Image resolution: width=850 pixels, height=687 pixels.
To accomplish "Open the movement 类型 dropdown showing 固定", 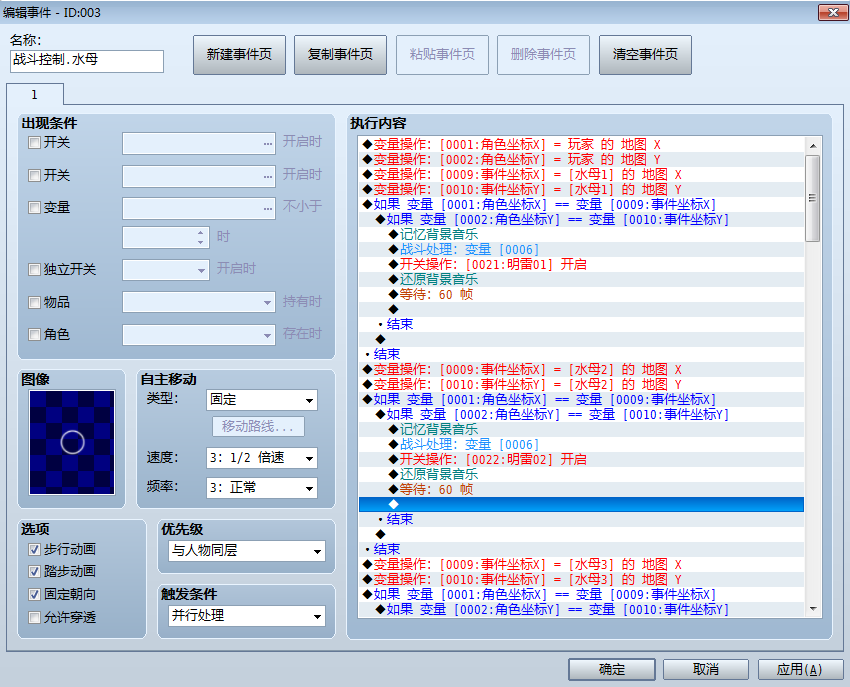I will 262,400.
